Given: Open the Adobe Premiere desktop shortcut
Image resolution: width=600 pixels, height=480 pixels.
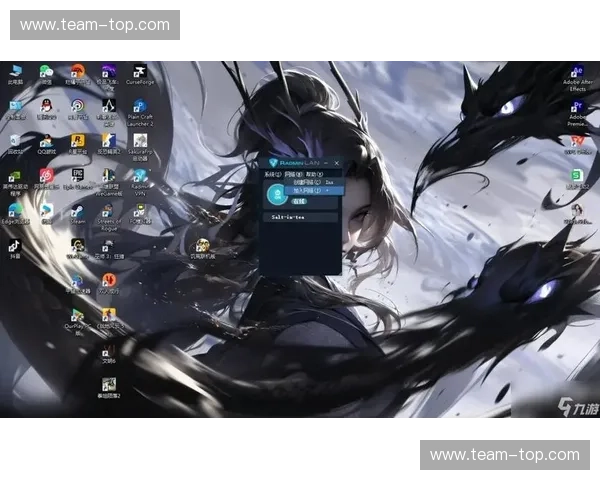Looking at the screenshot, I should (577, 108).
